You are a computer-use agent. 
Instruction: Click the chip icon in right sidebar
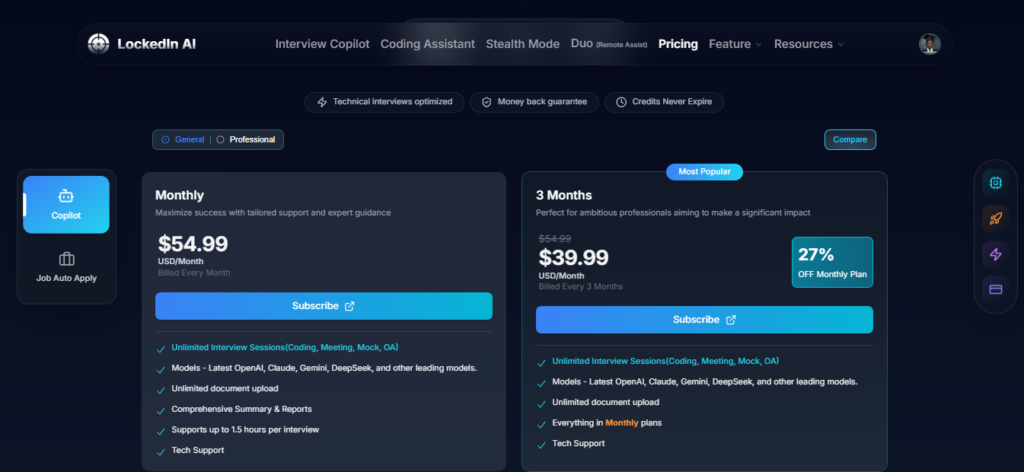coord(995,182)
